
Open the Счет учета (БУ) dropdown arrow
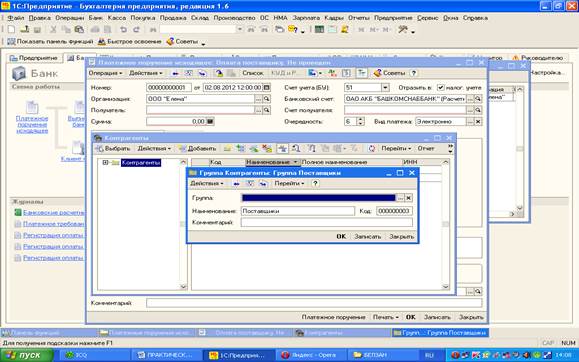(385, 88)
